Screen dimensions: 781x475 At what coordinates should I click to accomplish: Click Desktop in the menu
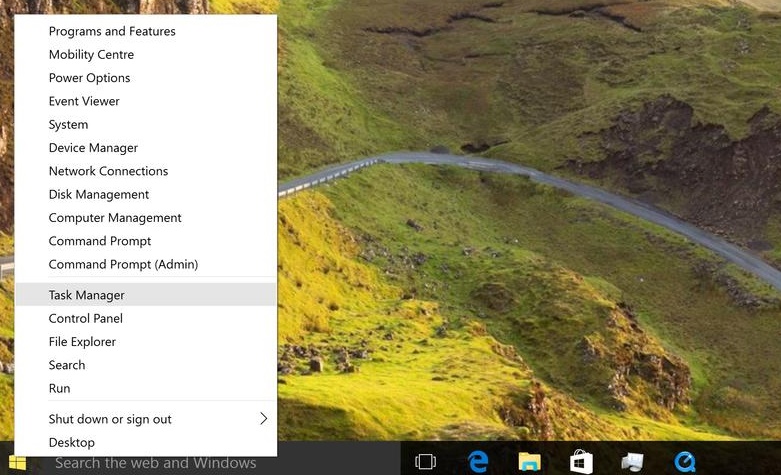(145, 442)
